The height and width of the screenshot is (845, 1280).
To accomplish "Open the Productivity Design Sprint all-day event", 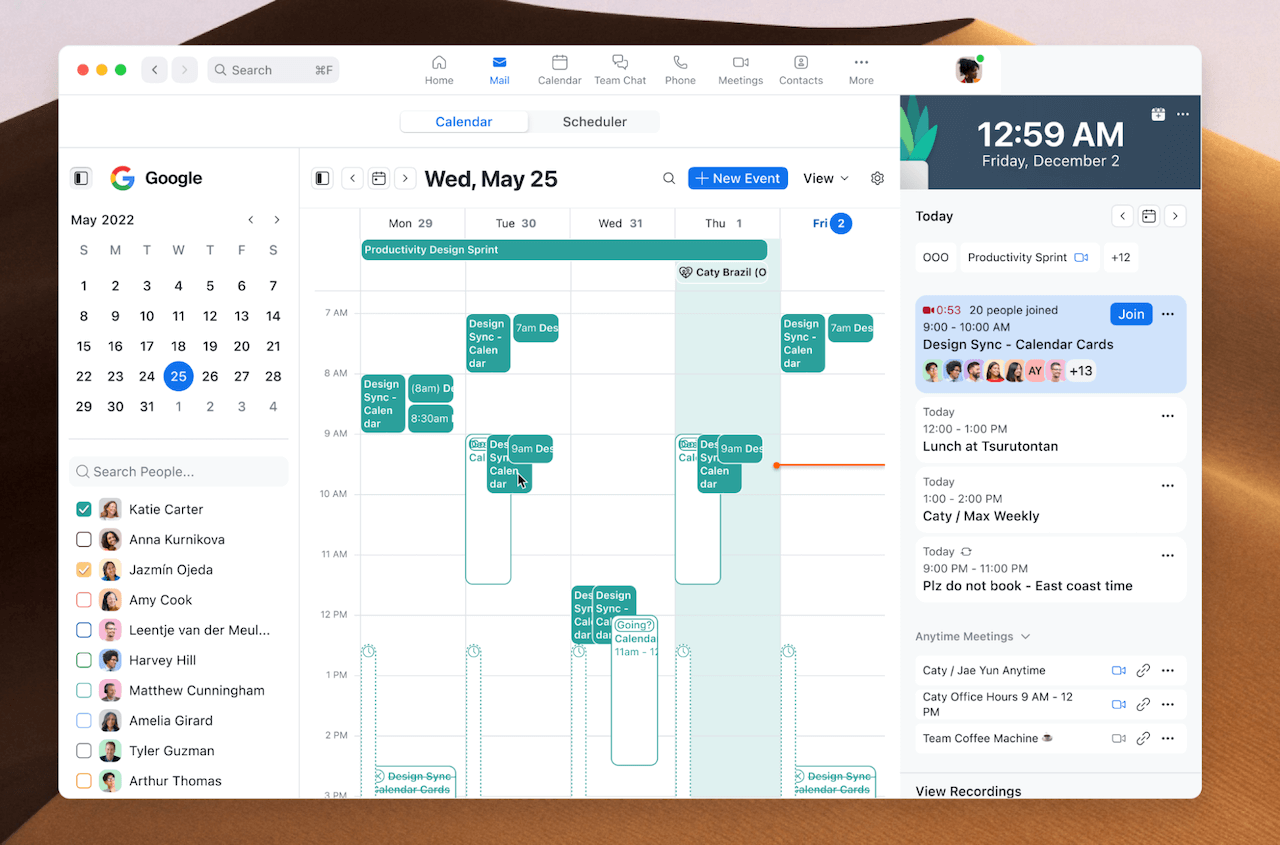I will [x=564, y=250].
